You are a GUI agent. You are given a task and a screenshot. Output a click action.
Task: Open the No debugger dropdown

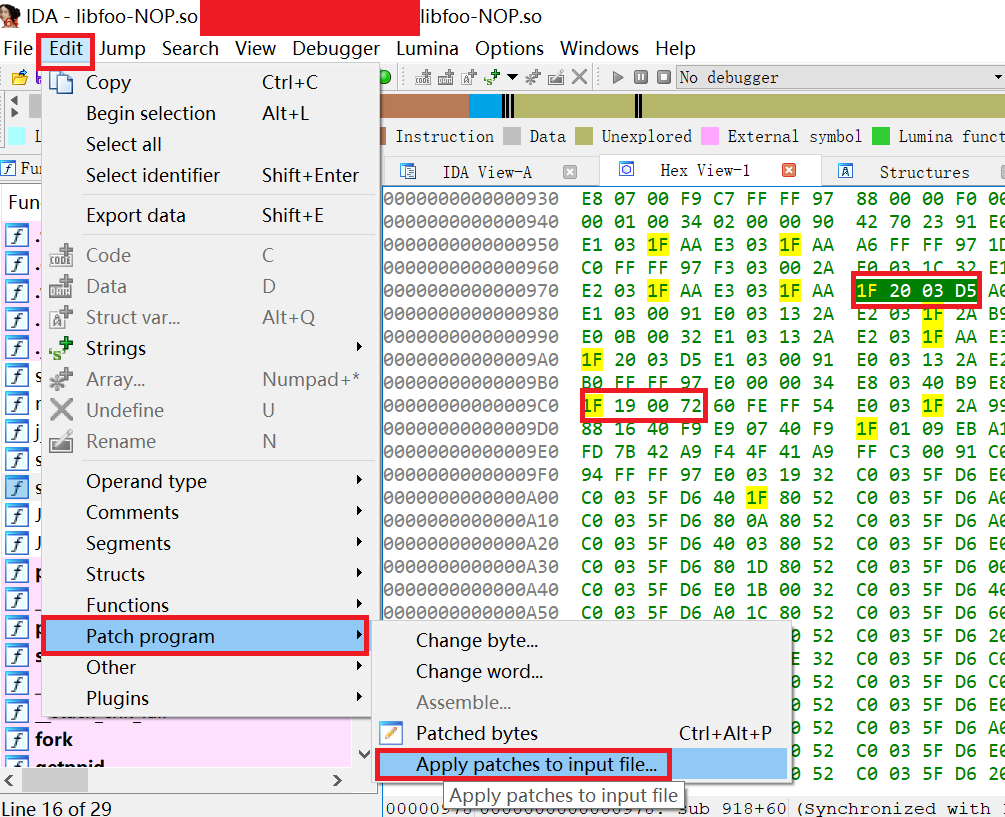998,78
